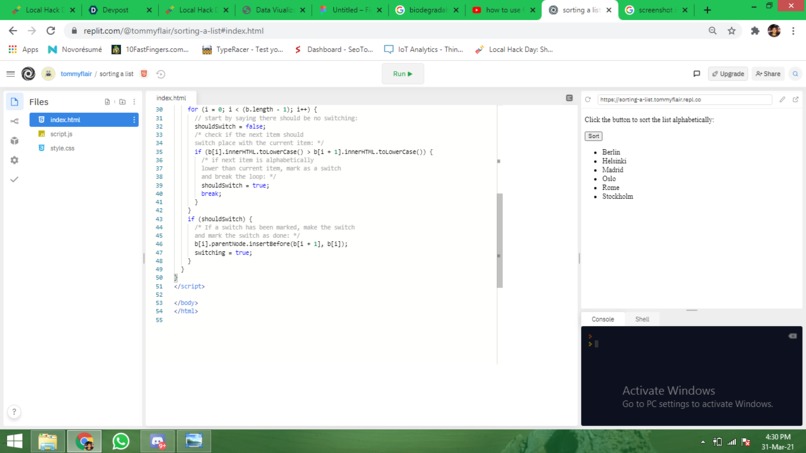The height and width of the screenshot is (453, 806).
Task: Open the Novorésumé bookmark
Action: (75, 49)
